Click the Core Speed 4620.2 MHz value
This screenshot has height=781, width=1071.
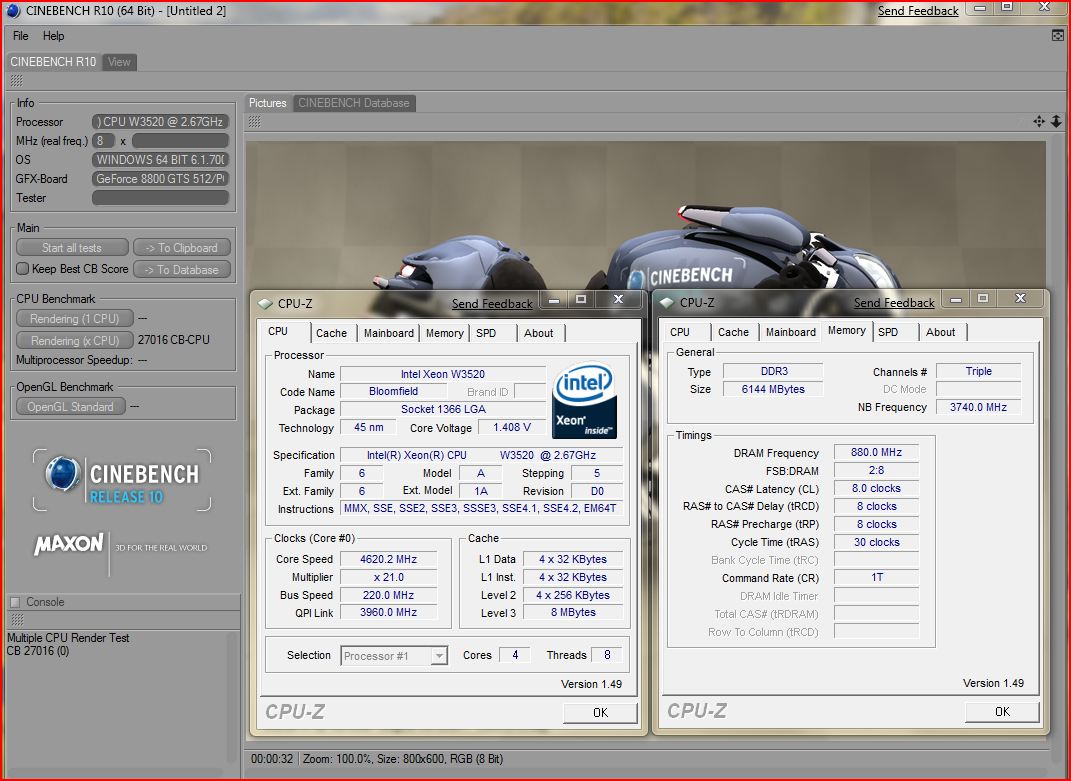point(389,559)
